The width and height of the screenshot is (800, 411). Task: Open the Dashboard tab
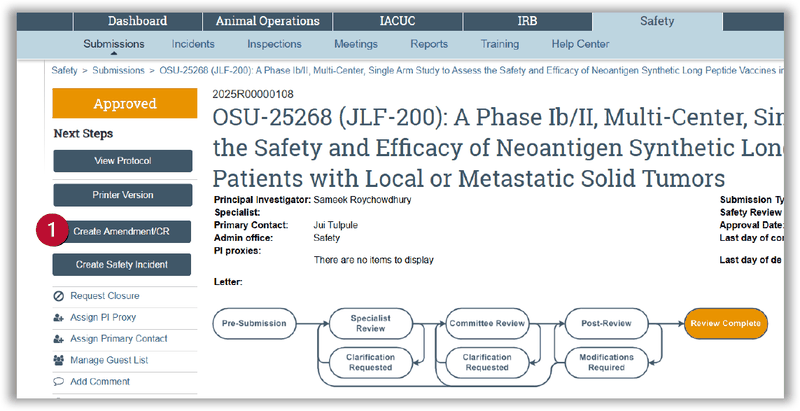(x=137, y=21)
